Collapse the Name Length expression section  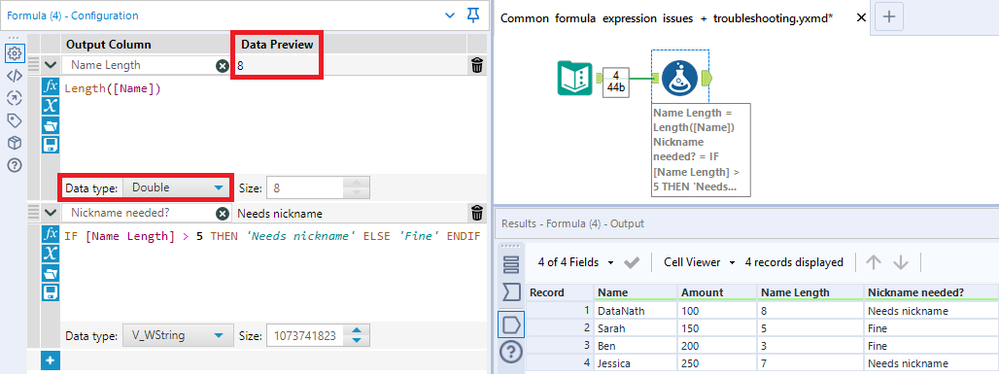(51, 65)
